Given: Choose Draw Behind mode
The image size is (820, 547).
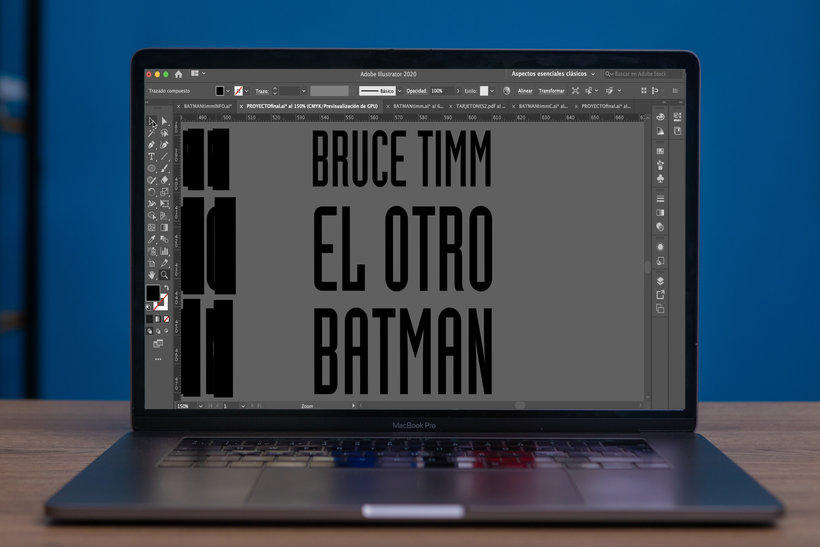Looking at the screenshot, I should (x=158, y=331).
